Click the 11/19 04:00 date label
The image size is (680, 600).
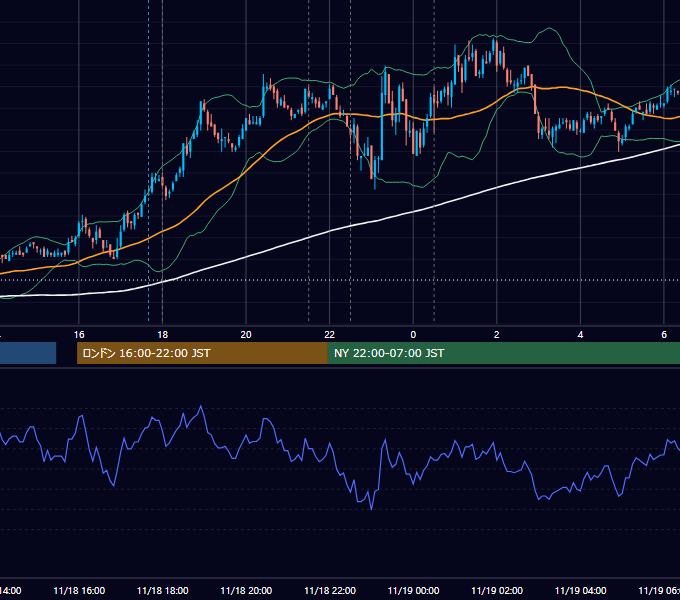click(581, 591)
